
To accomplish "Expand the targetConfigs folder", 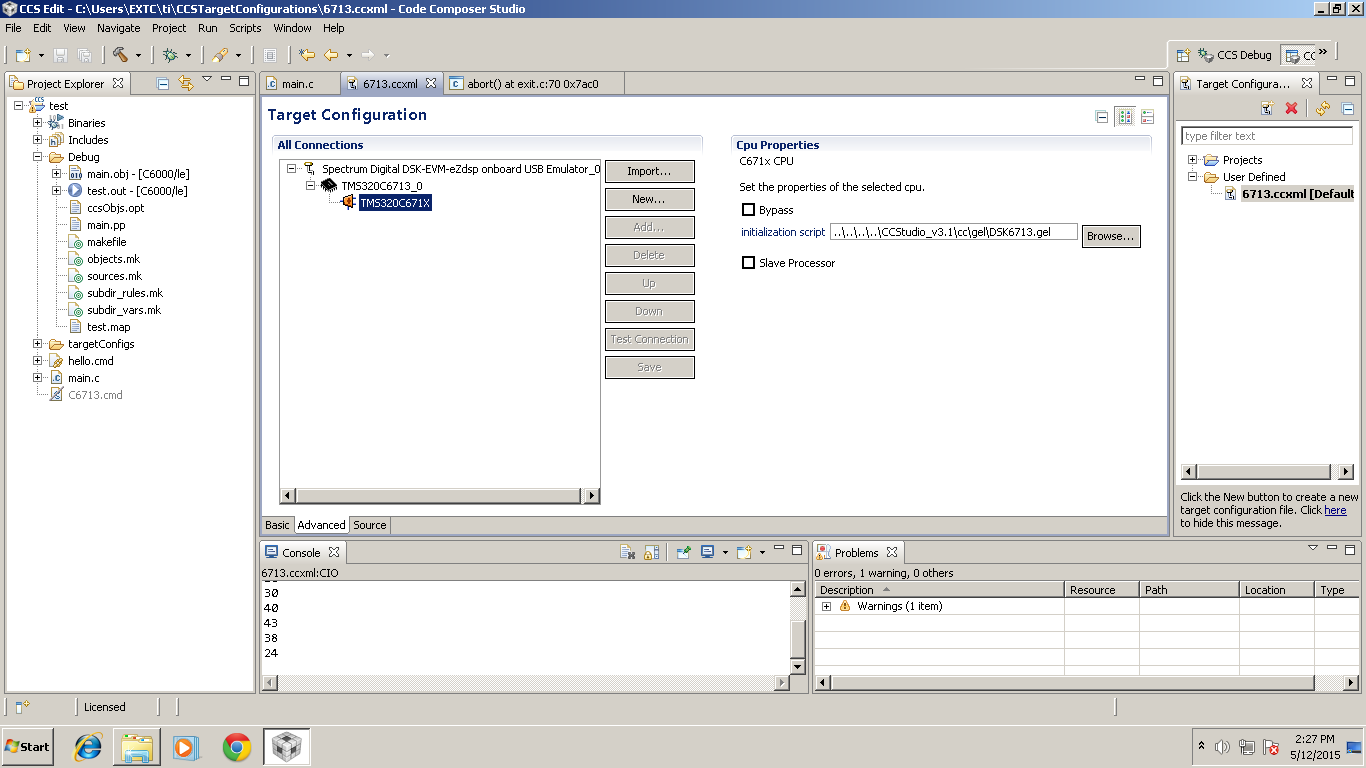I will tap(38, 344).
